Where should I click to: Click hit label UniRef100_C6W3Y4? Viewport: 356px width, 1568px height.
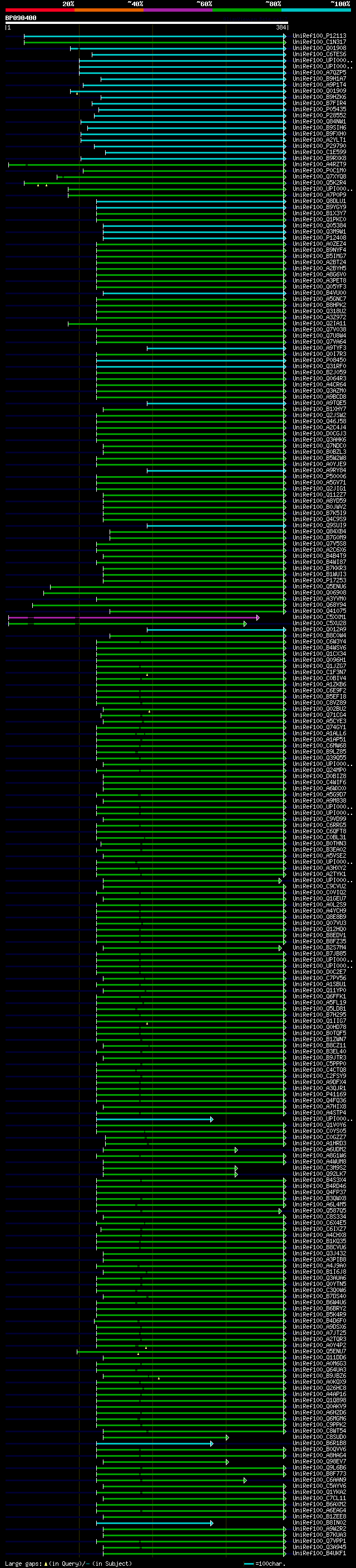click(319, 641)
